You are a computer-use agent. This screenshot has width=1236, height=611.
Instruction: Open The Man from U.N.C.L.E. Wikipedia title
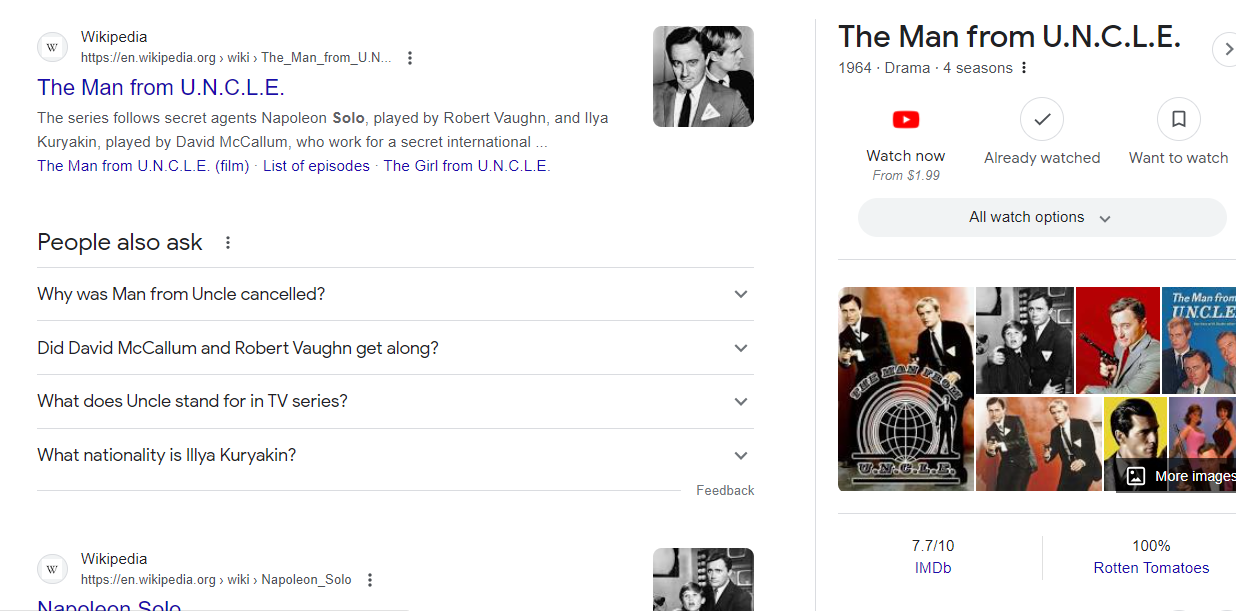tap(161, 87)
